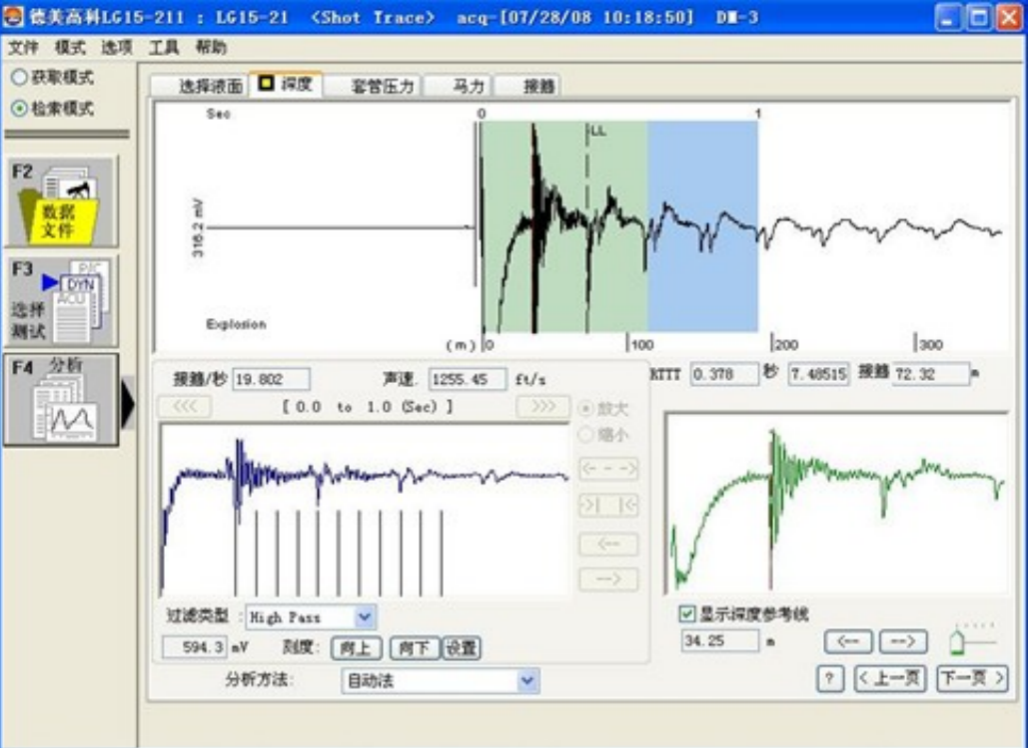Open the F2 数据文件 data file icon

(61, 202)
